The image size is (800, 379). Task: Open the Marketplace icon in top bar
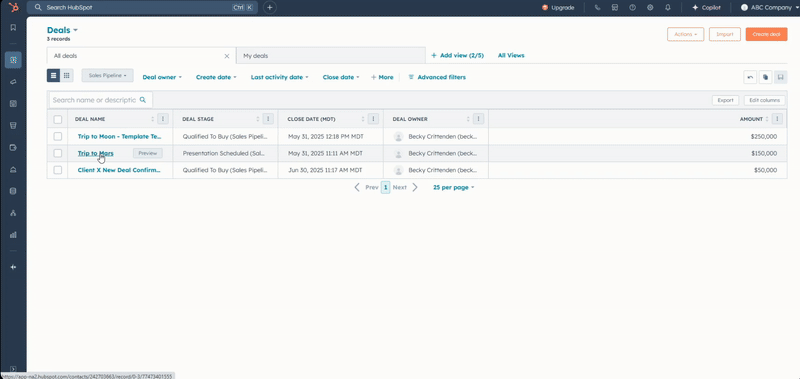(x=615, y=8)
